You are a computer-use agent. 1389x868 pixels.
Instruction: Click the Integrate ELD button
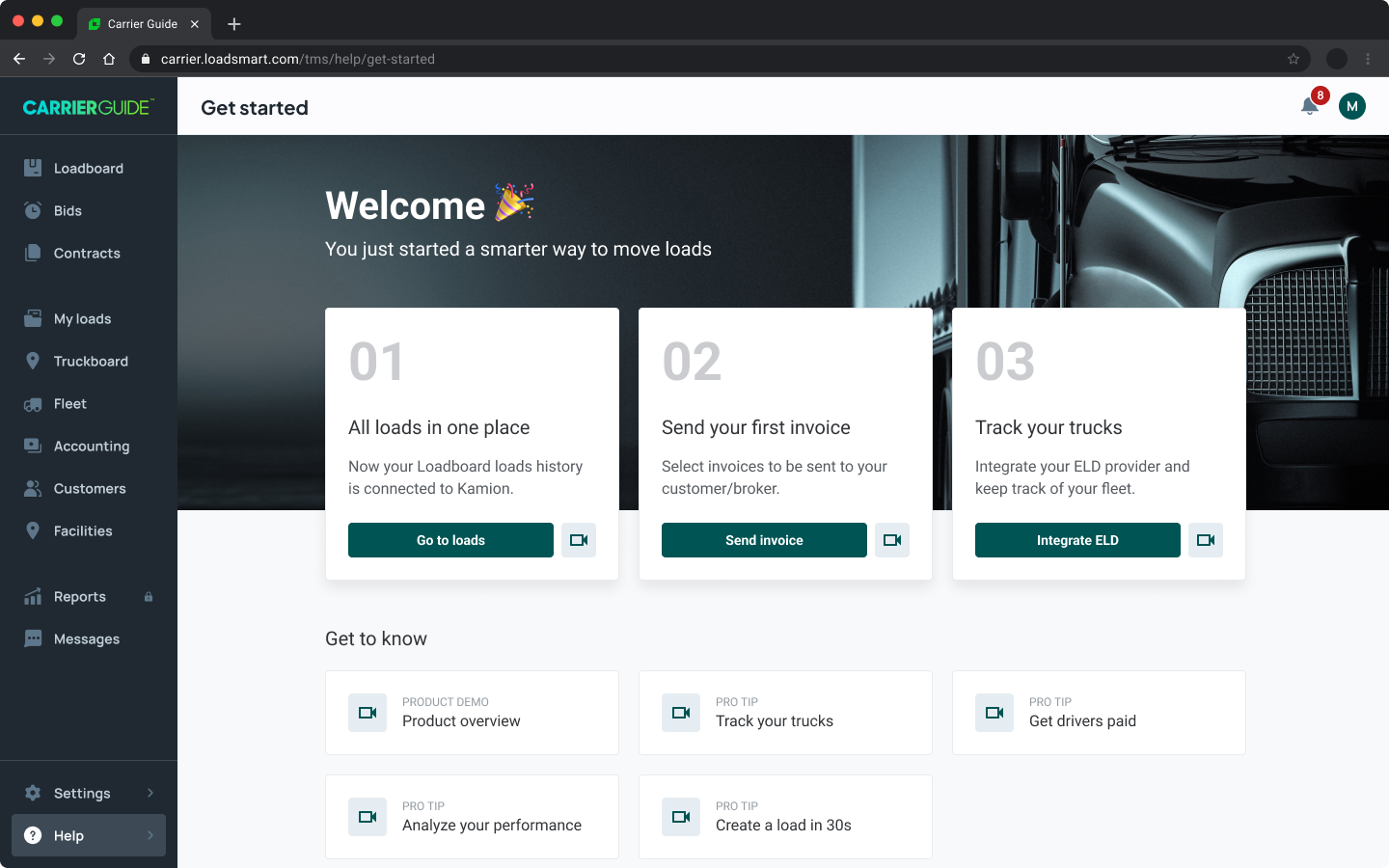(1077, 540)
